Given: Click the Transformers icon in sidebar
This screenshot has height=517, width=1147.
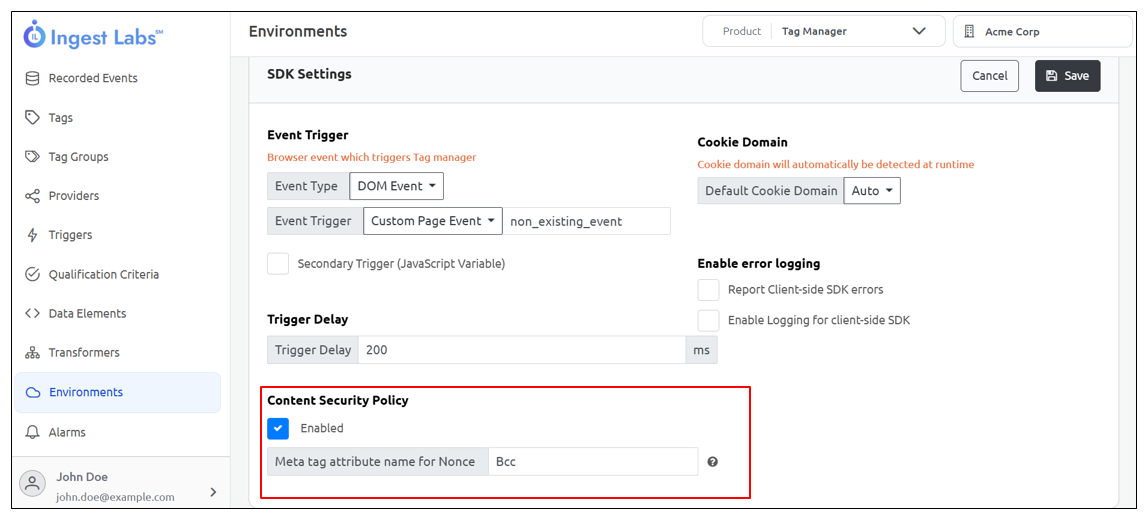Looking at the screenshot, I should point(33,353).
